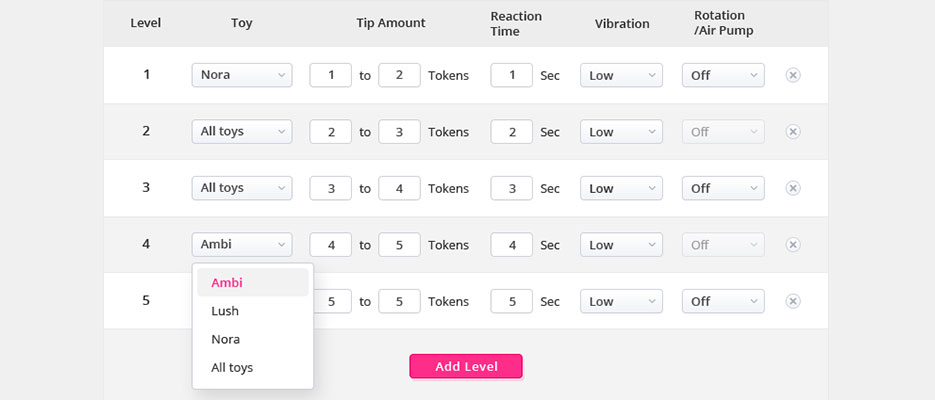Open level 1 Rotation/Air Pump Off dropdown
Screen dimensions: 935x400
coord(723,75)
